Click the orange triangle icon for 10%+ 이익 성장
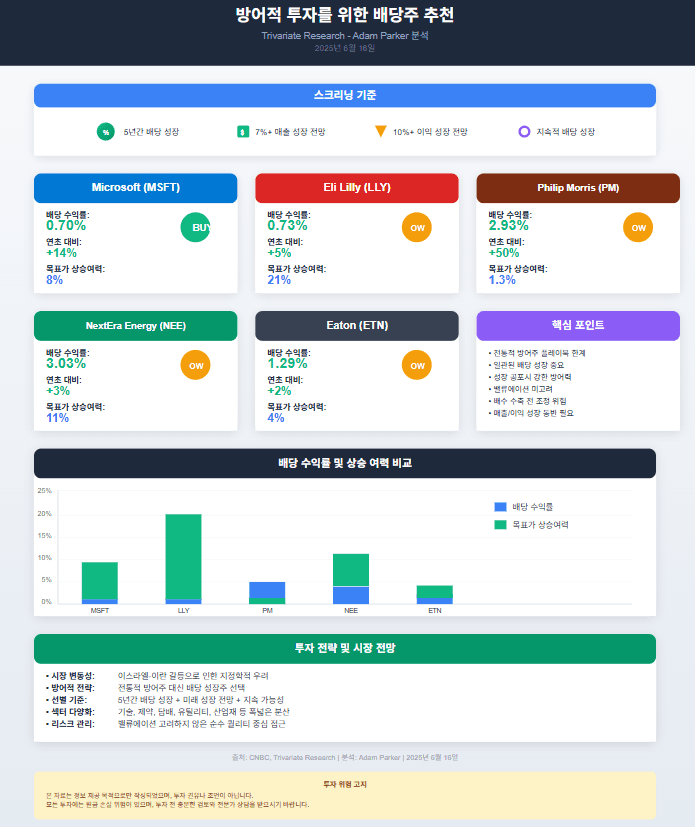The width and height of the screenshot is (695, 827). coord(380,131)
